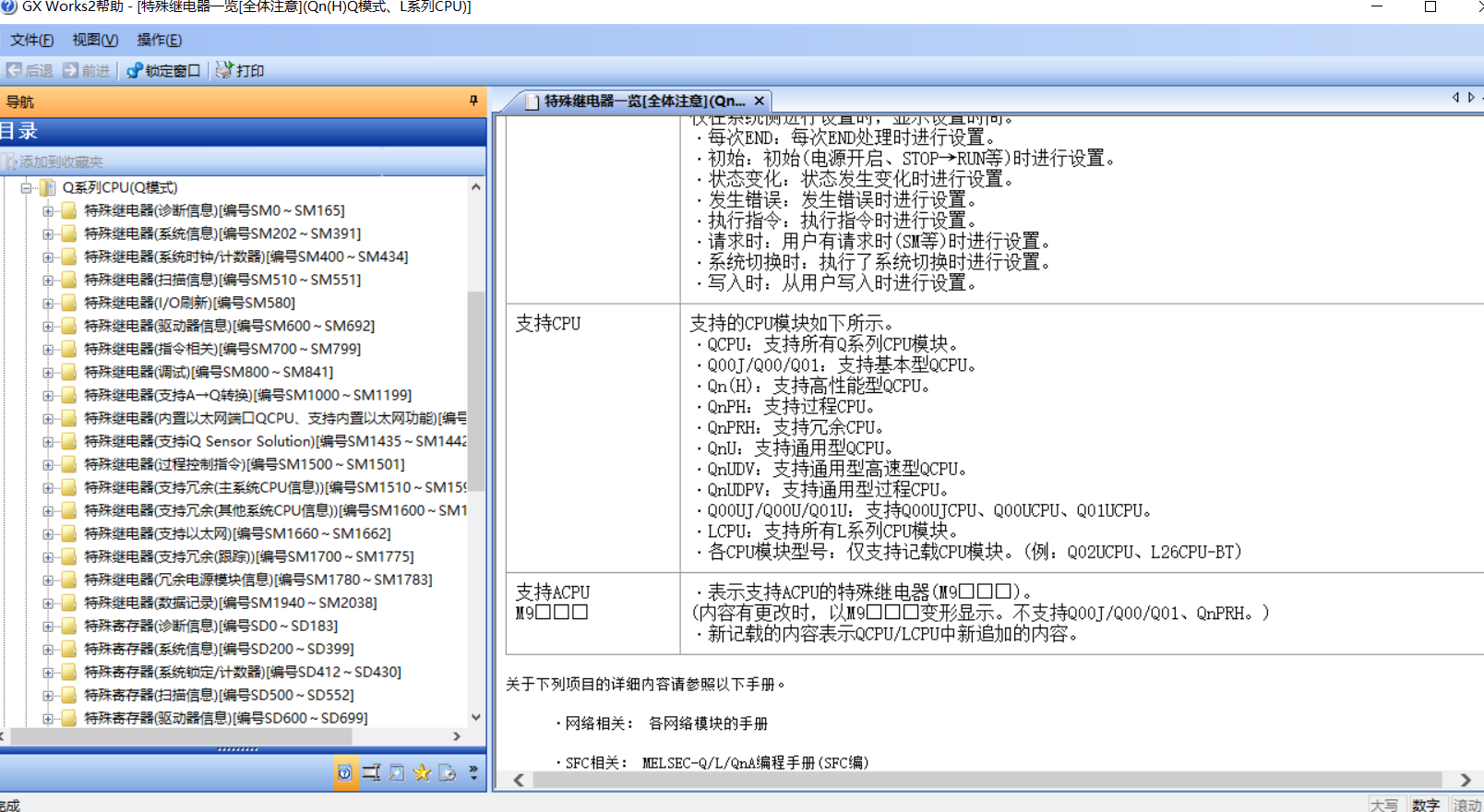Expand 特殊继电器(调试) SM800~SM841 node

[x=48, y=372]
